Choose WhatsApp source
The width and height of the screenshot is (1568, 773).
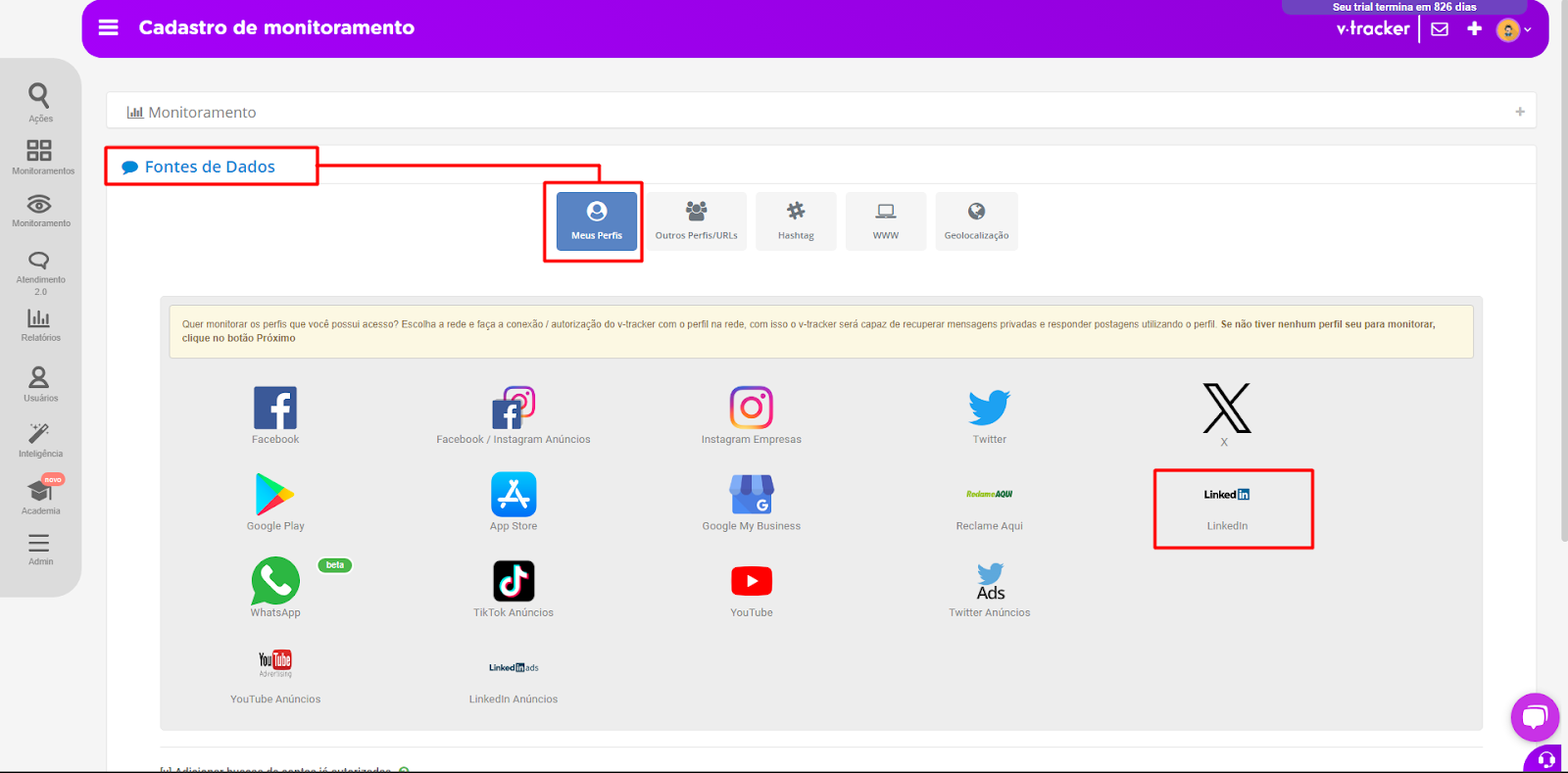click(x=275, y=588)
